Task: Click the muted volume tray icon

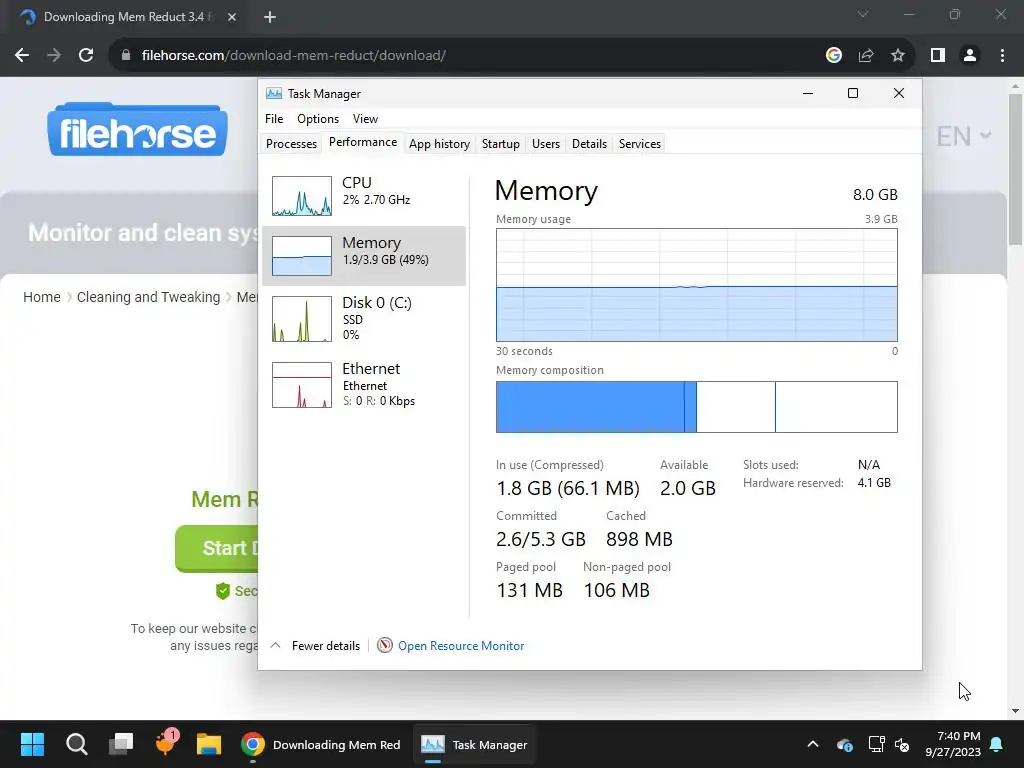Action: (x=902, y=744)
